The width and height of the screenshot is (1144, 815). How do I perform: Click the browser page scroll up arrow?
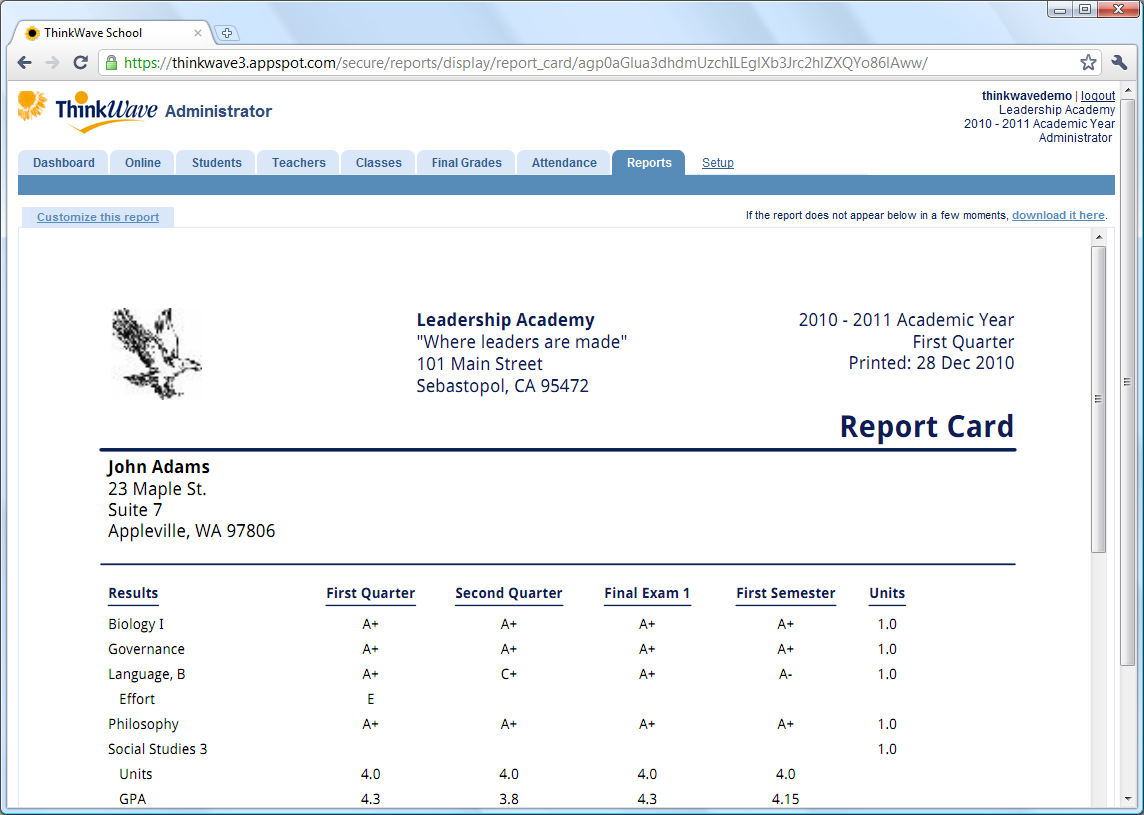pyautogui.click(x=1127, y=91)
